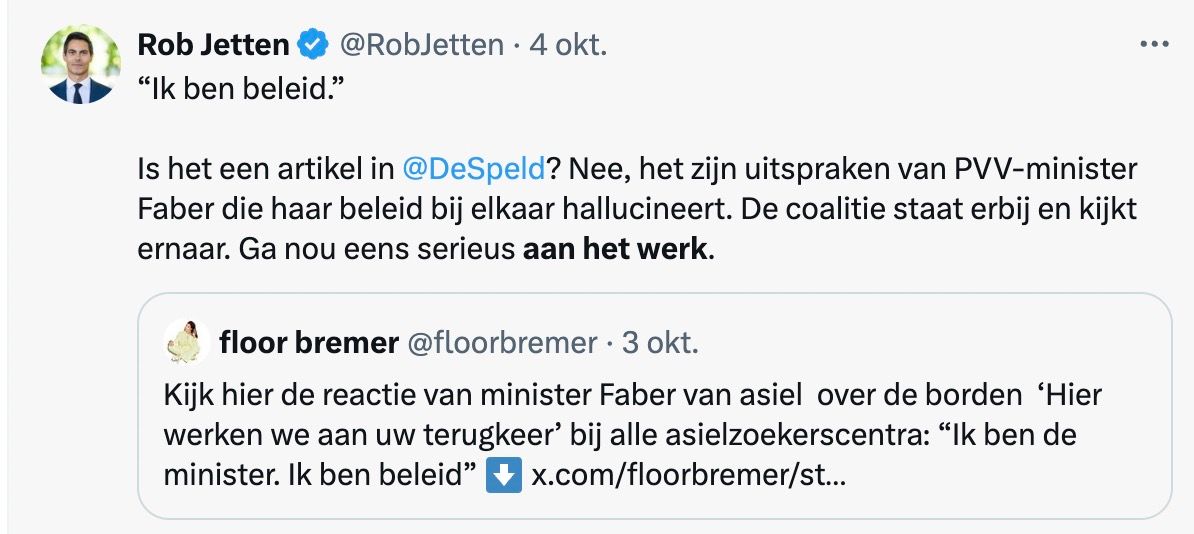Click the bold text "aan het werk"
This screenshot has width=1194, height=534.
[614, 249]
